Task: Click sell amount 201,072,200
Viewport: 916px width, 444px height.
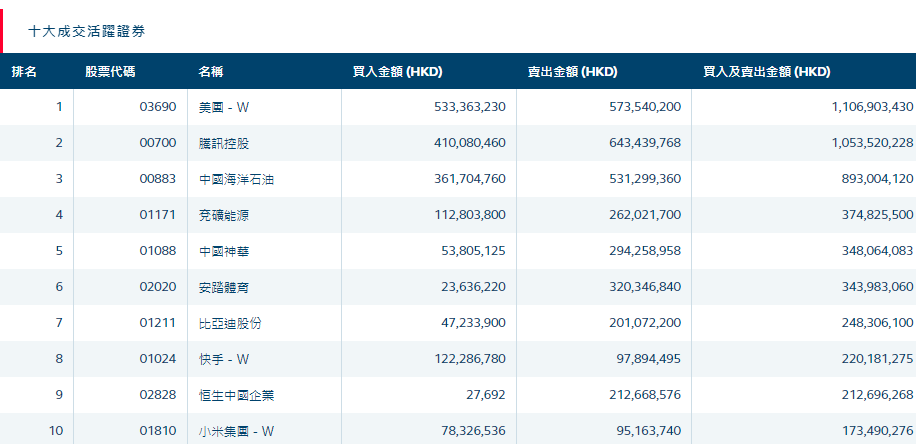Action: coord(645,323)
